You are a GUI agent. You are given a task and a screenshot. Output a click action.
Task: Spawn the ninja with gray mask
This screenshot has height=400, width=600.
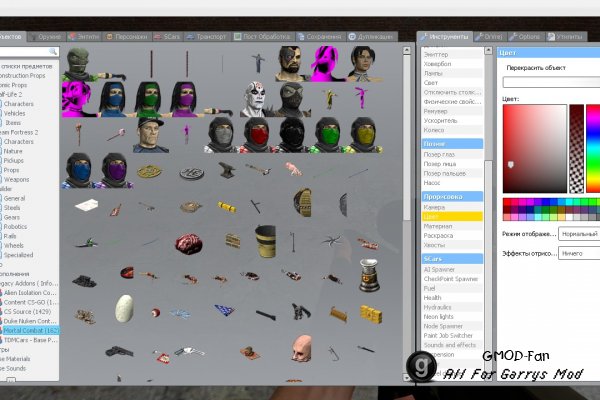coord(221,135)
